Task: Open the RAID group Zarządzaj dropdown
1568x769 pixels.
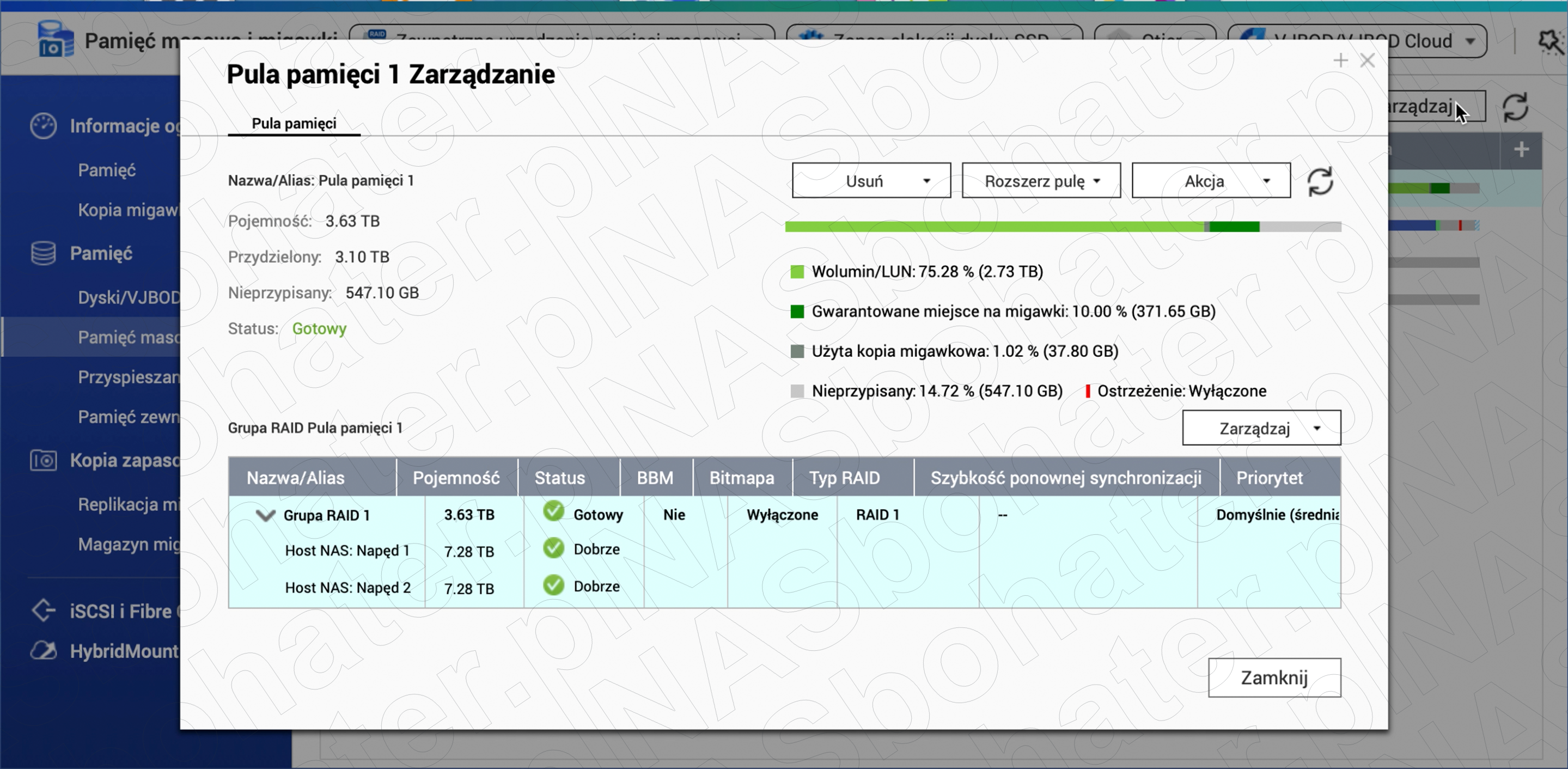Action: pyautogui.click(x=1261, y=429)
